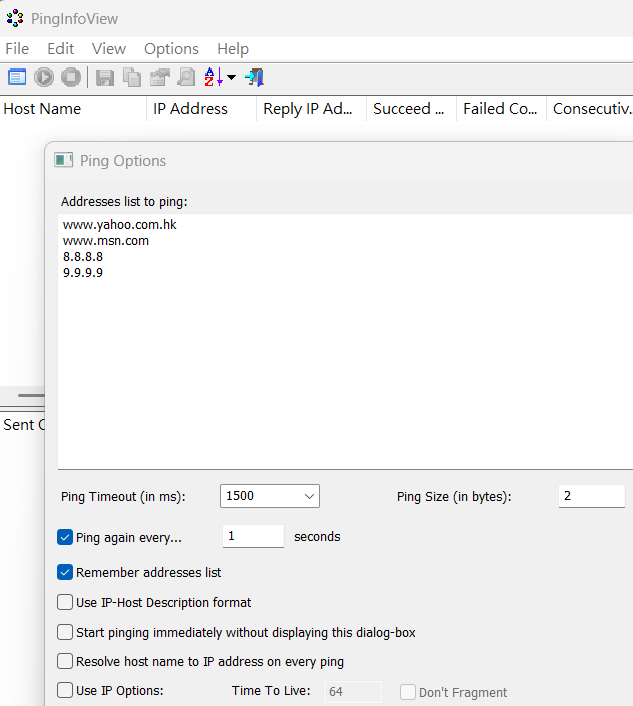Click the A-Z sort icon
The height and width of the screenshot is (706, 633).
[213, 77]
